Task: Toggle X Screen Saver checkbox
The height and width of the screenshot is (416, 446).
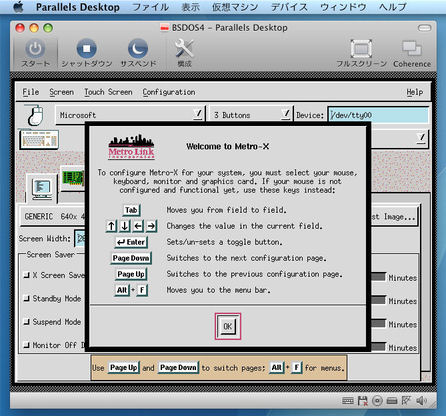Action: point(27,275)
